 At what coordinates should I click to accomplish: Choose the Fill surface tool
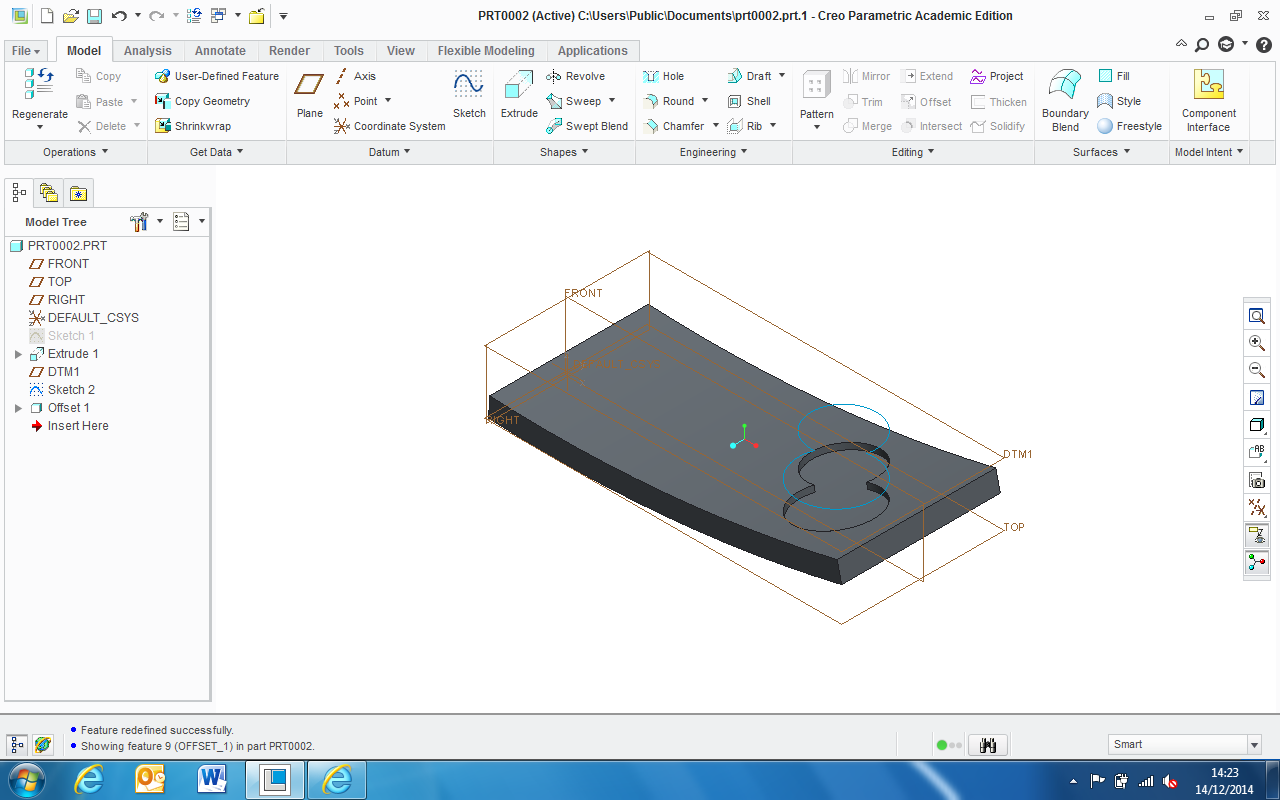tap(1114, 76)
